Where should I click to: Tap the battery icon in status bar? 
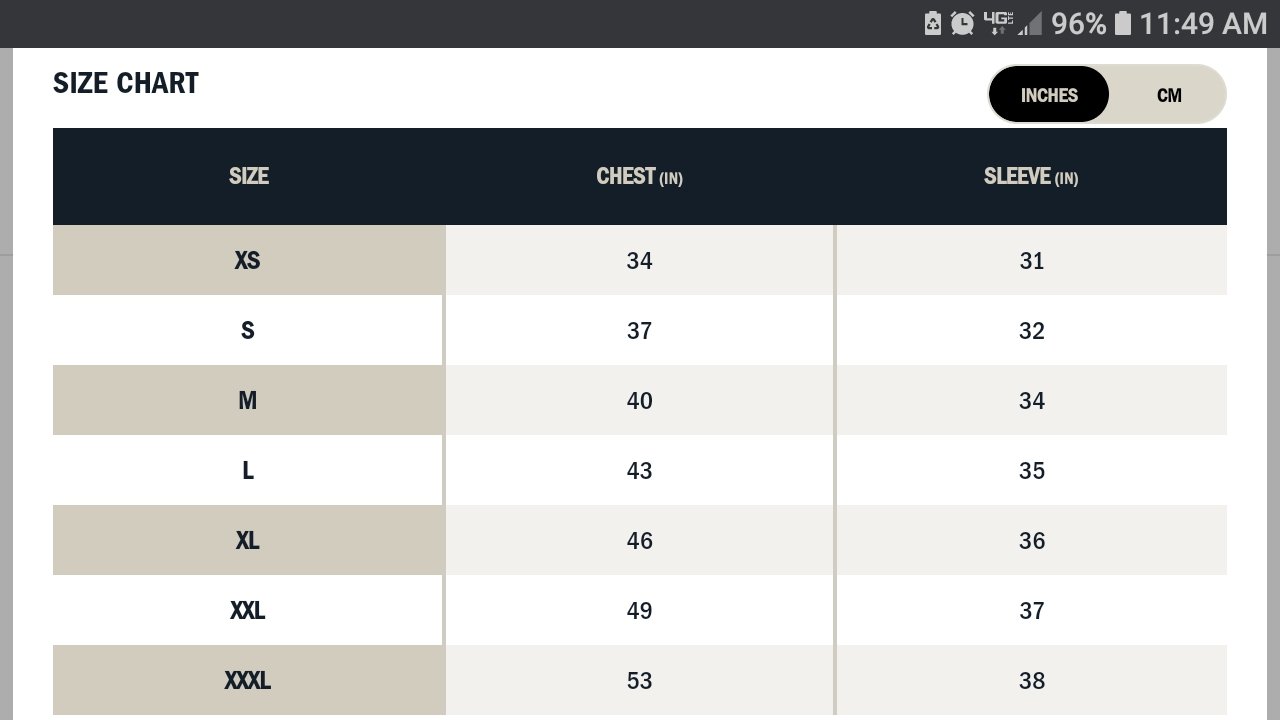[x=1122, y=23]
